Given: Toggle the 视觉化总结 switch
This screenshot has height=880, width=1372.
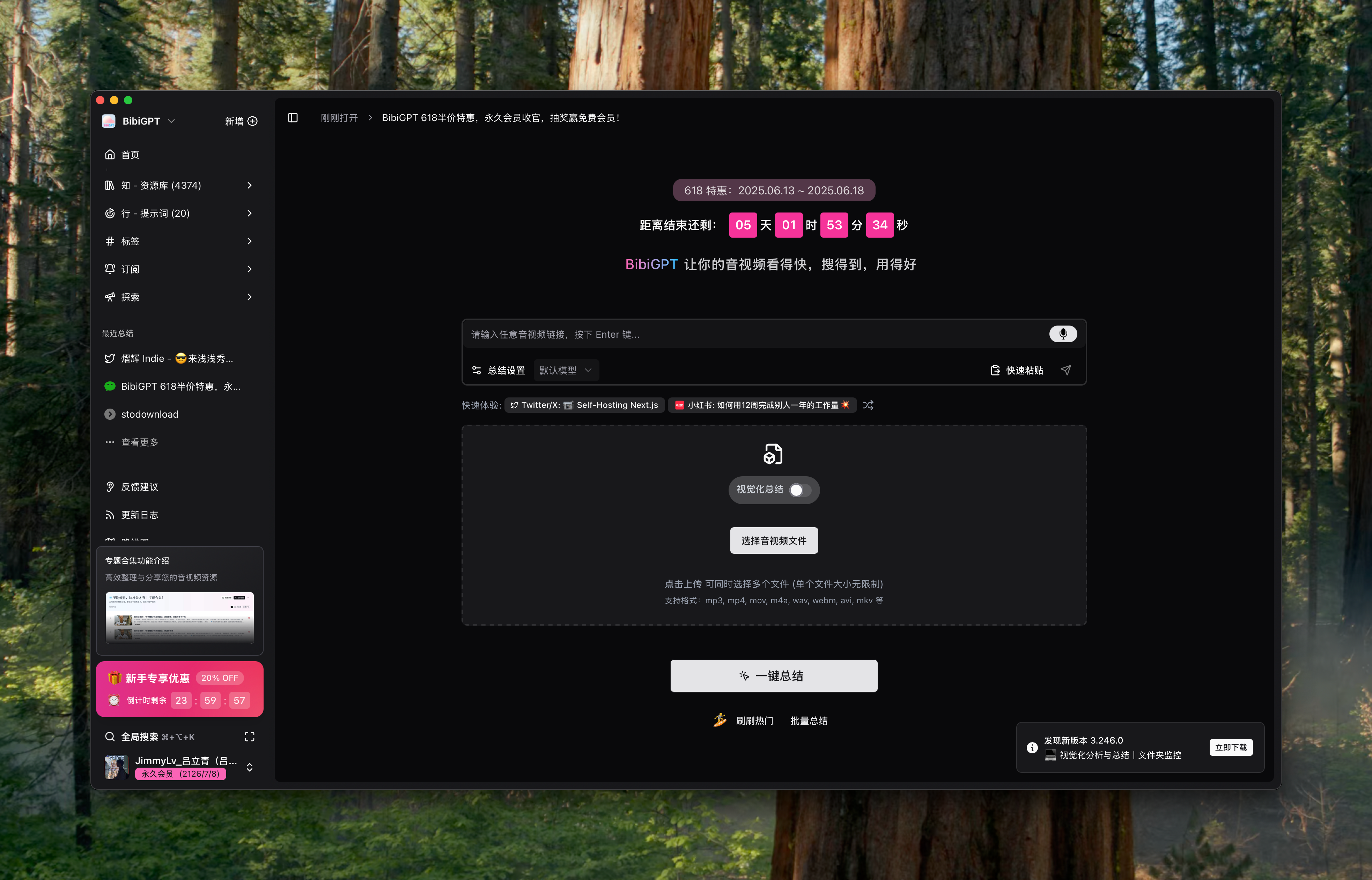Looking at the screenshot, I should pos(800,490).
